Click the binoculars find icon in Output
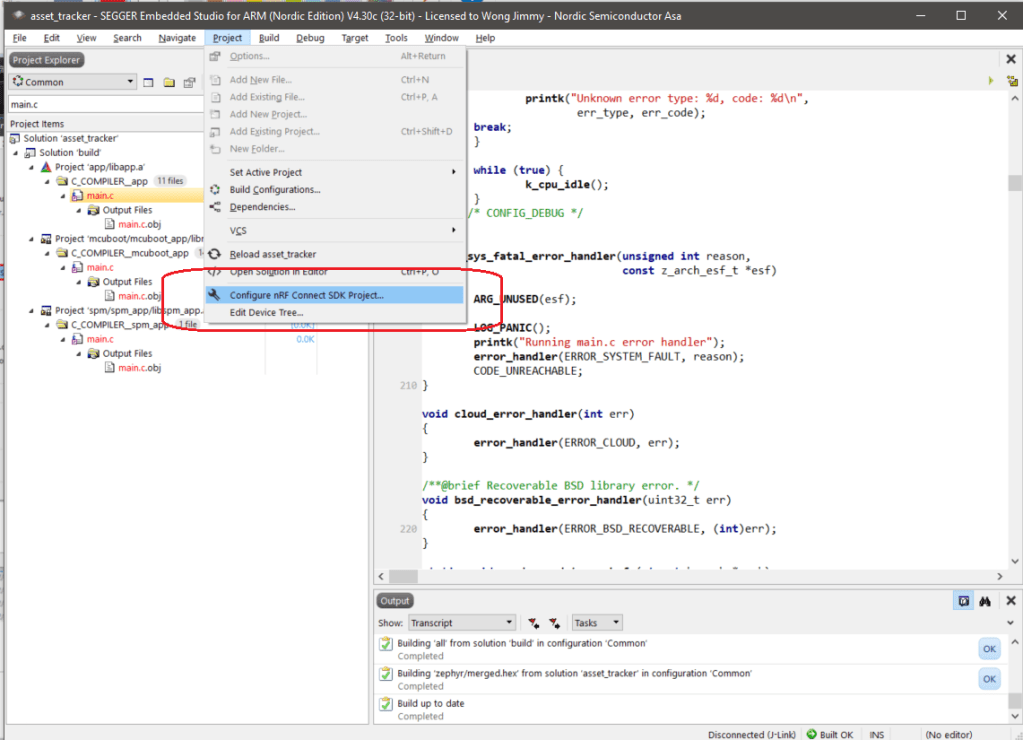The image size is (1023, 740). point(985,601)
